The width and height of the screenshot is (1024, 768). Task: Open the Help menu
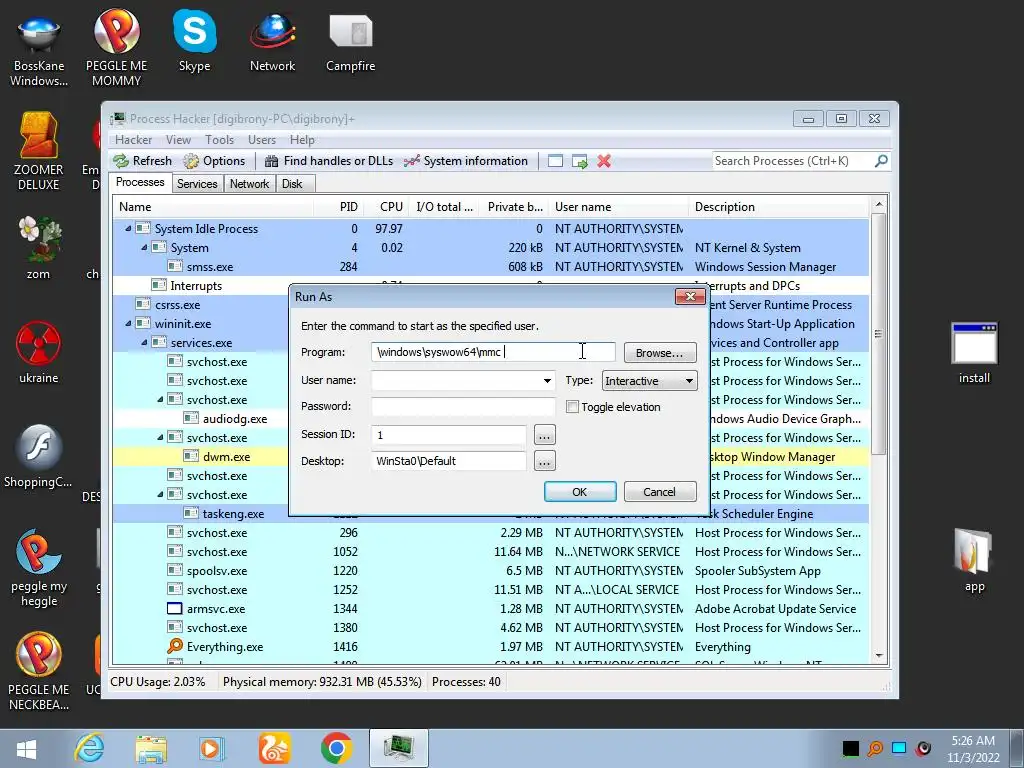tap(302, 140)
